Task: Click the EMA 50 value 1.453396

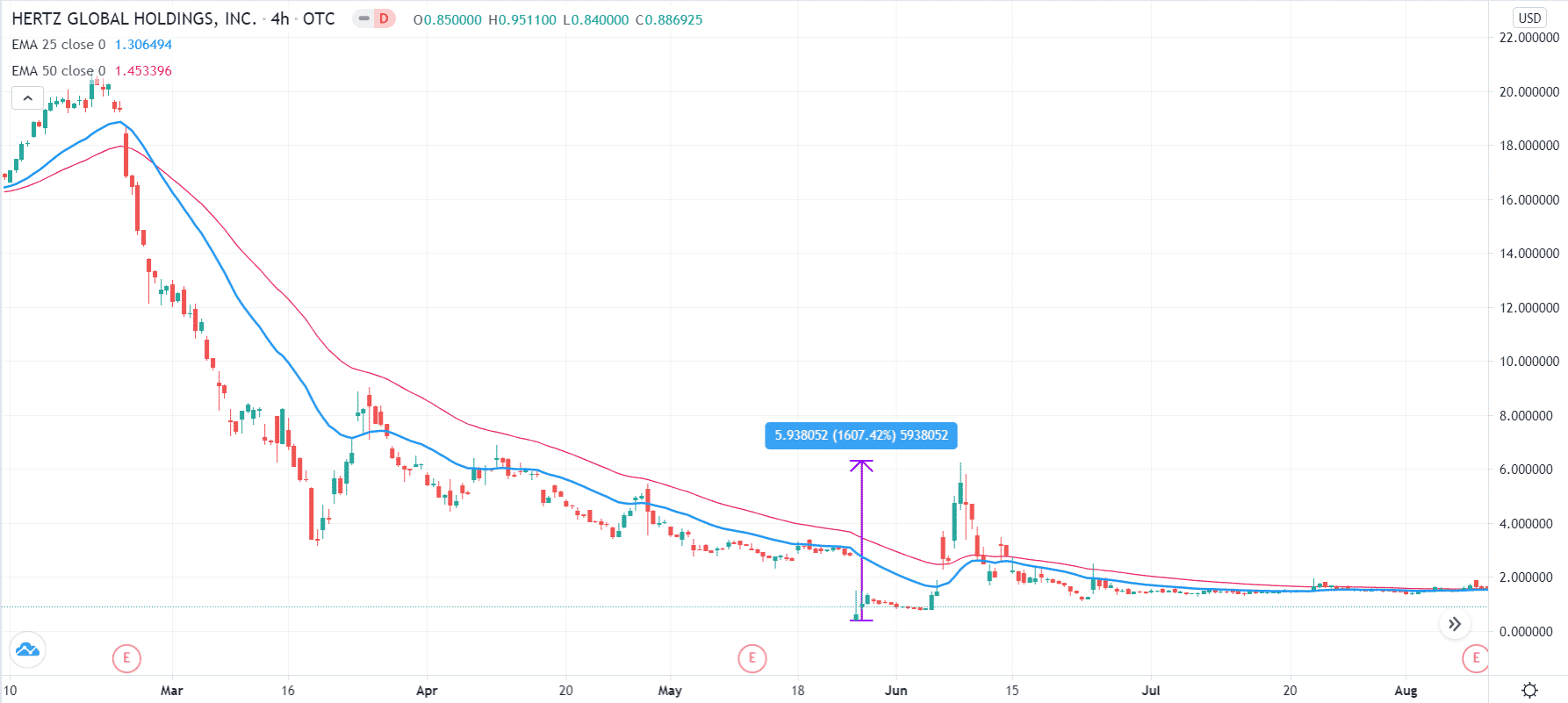Action: pyautogui.click(x=143, y=71)
